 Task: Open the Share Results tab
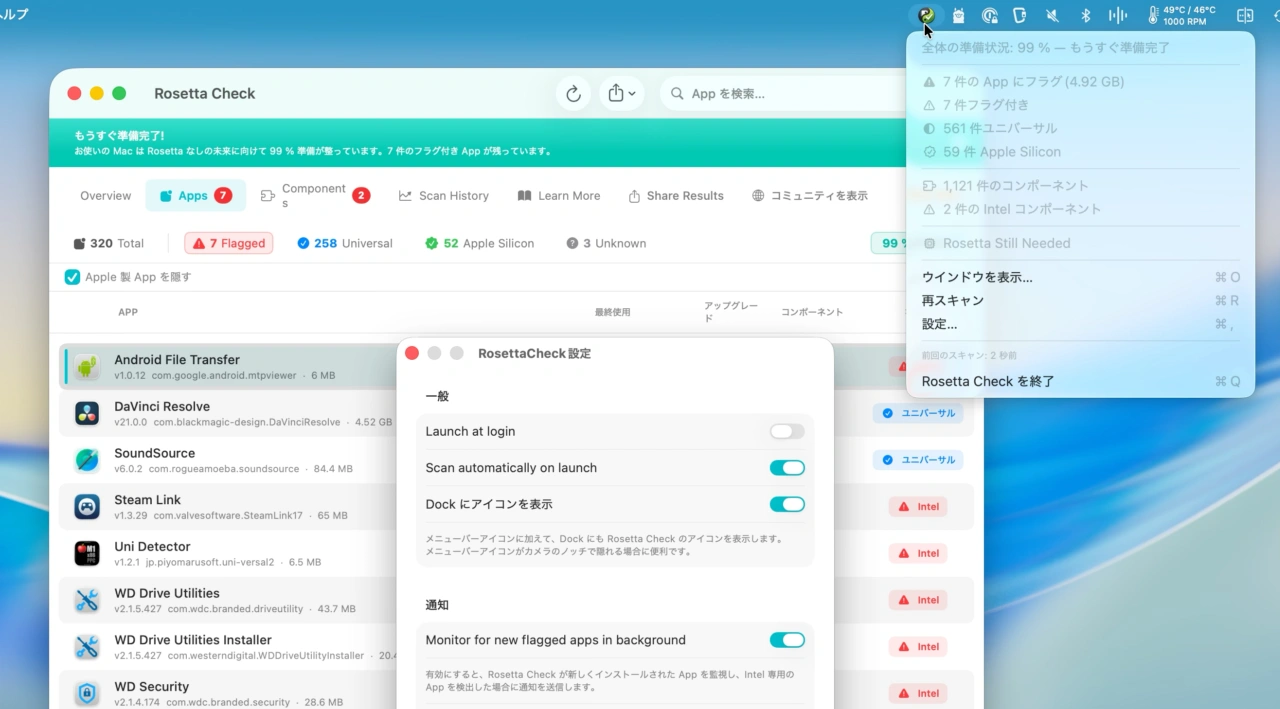(x=676, y=196)
